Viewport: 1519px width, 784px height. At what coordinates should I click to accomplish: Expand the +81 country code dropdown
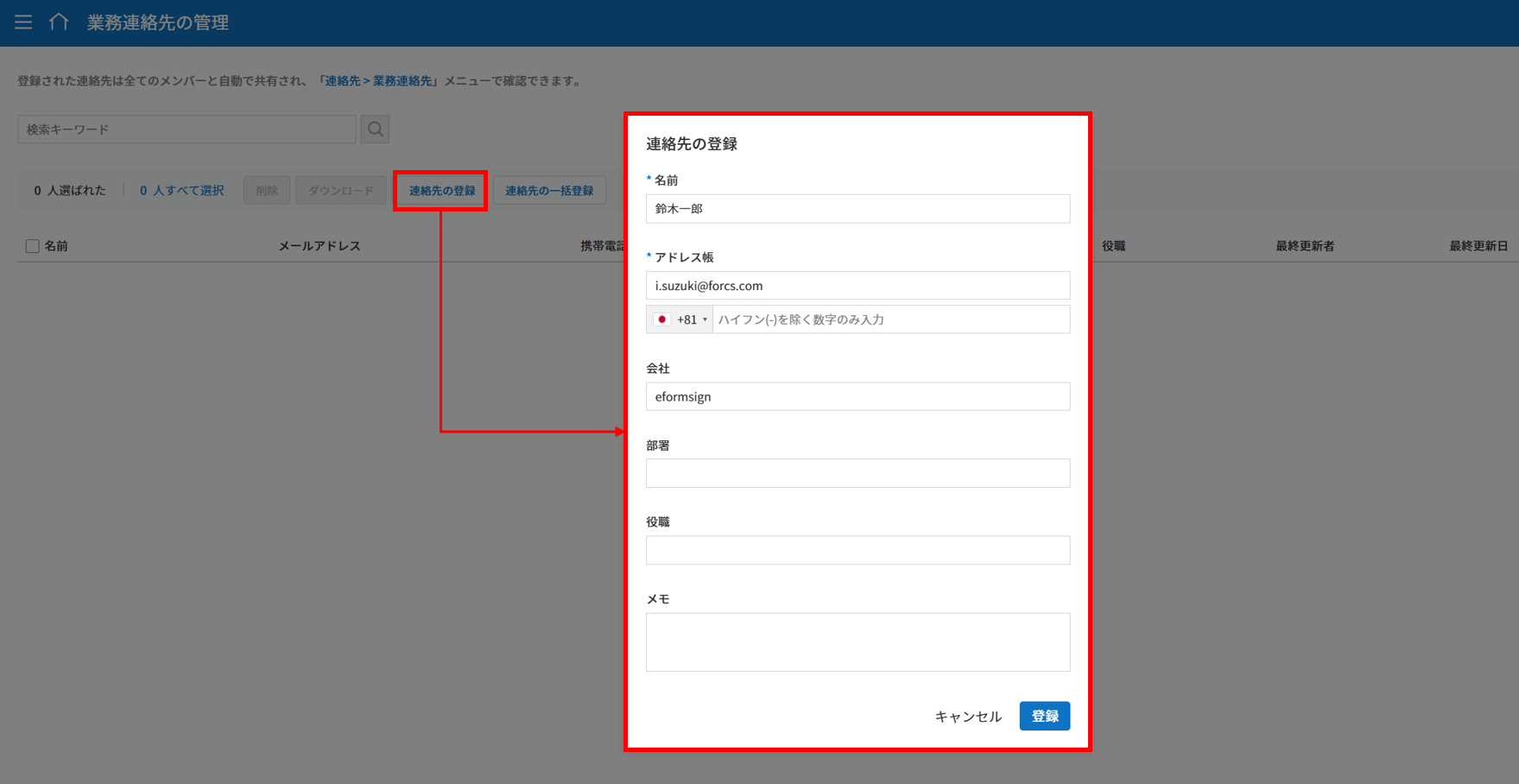pyautogui.click(x=693, y=319)
